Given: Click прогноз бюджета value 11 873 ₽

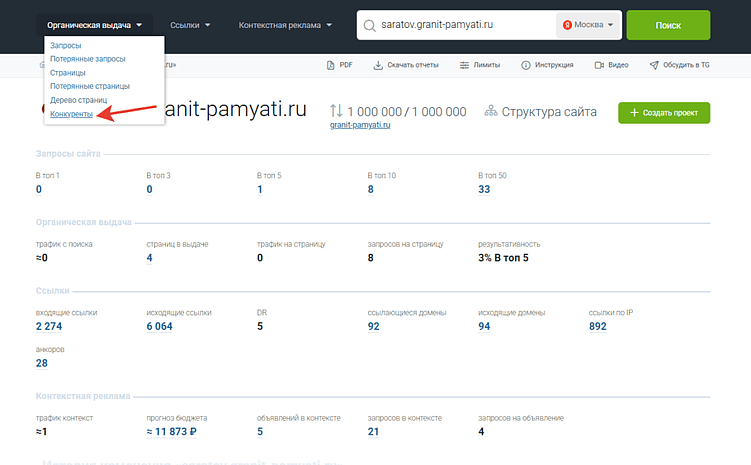Looking at the screenshot, I should click(x=171, y=431).
